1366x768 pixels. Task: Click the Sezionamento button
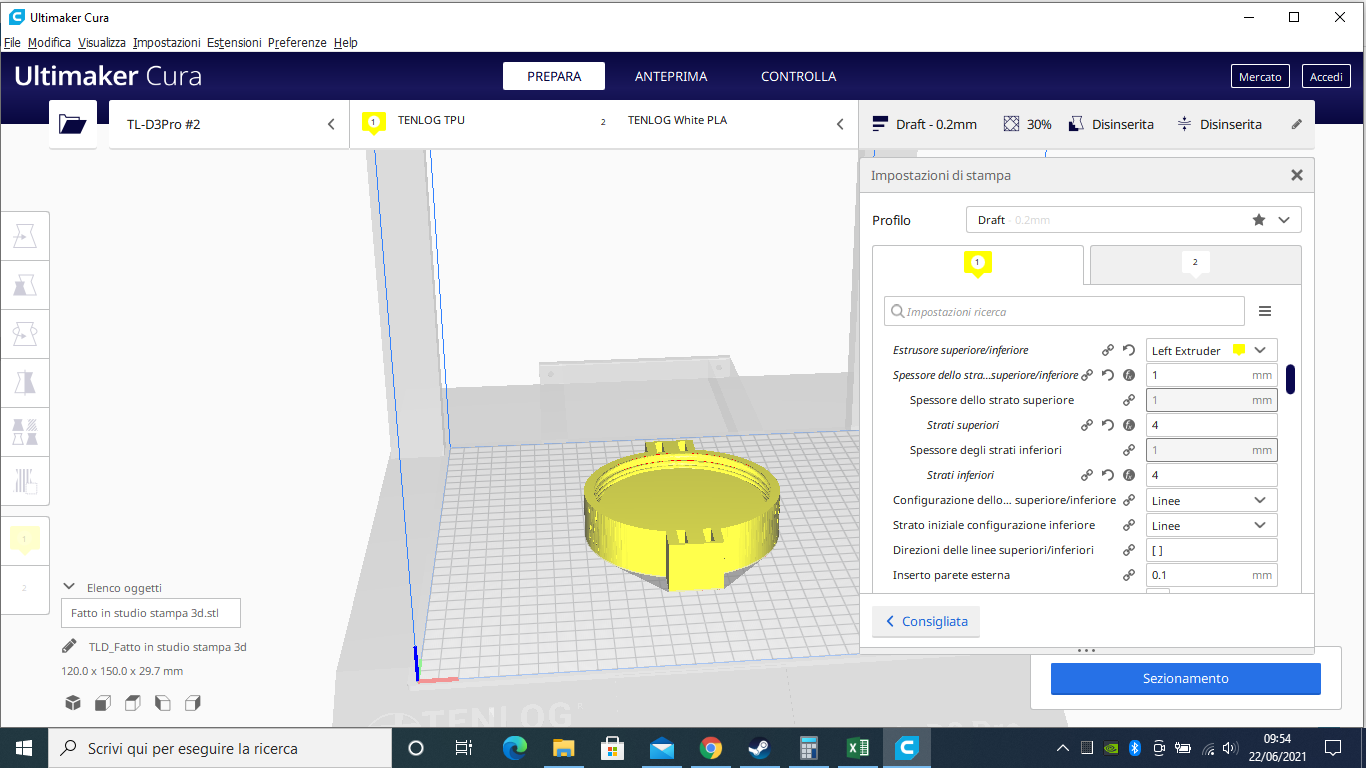[x=1185, y=679]
